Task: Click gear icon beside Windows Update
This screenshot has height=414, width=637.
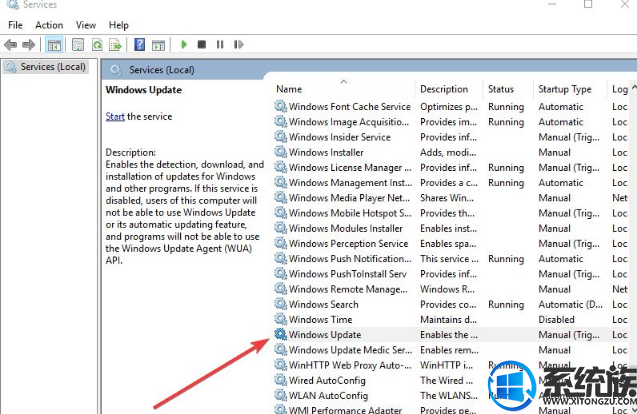Action: click(280, 334)
